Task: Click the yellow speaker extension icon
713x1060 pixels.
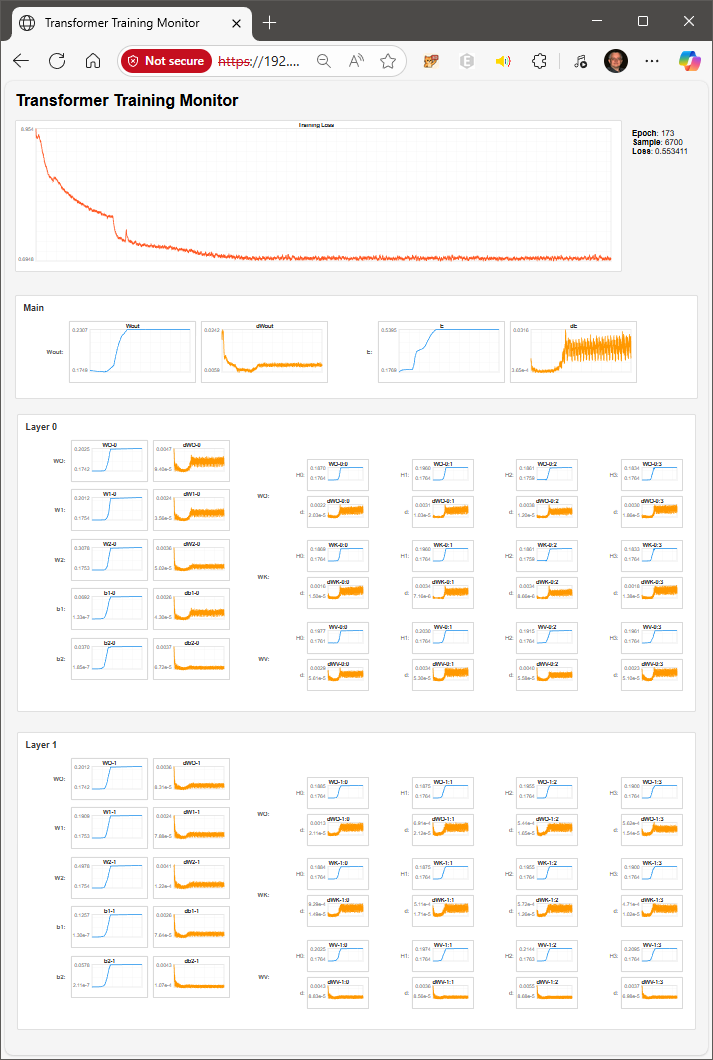Action: tap(503, 61)
